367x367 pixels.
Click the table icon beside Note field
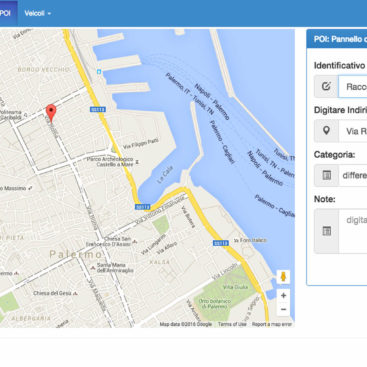[x=326, y=231]
